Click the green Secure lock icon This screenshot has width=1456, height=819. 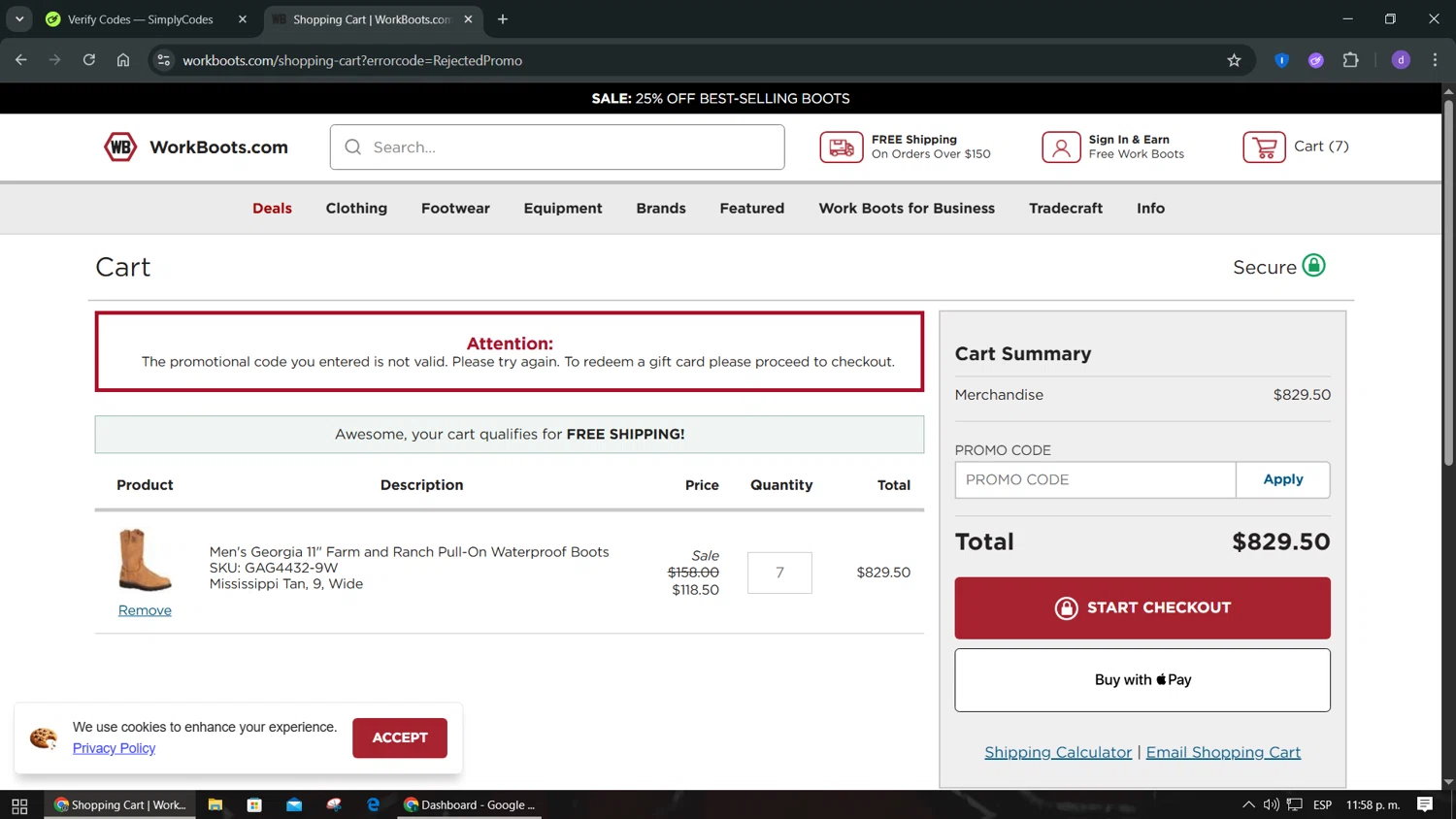coord(1313,265)
